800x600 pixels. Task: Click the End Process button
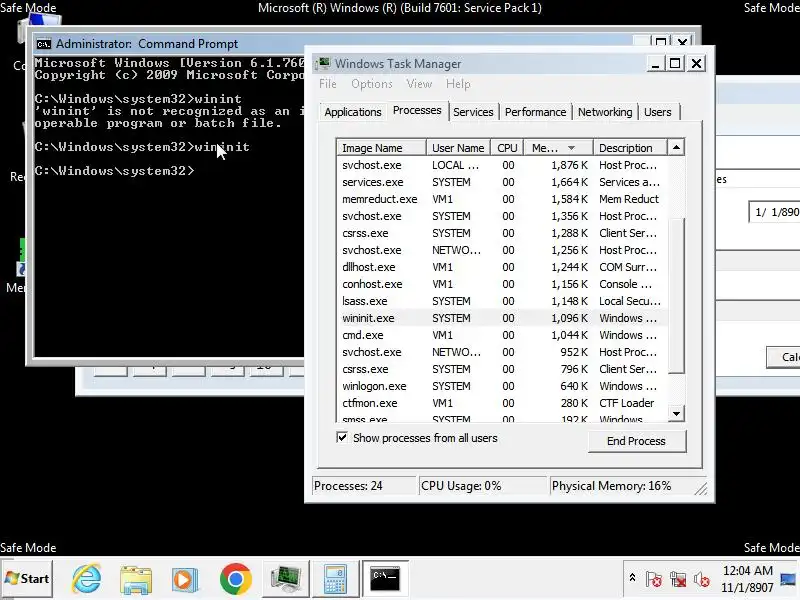tap(636, 441)
